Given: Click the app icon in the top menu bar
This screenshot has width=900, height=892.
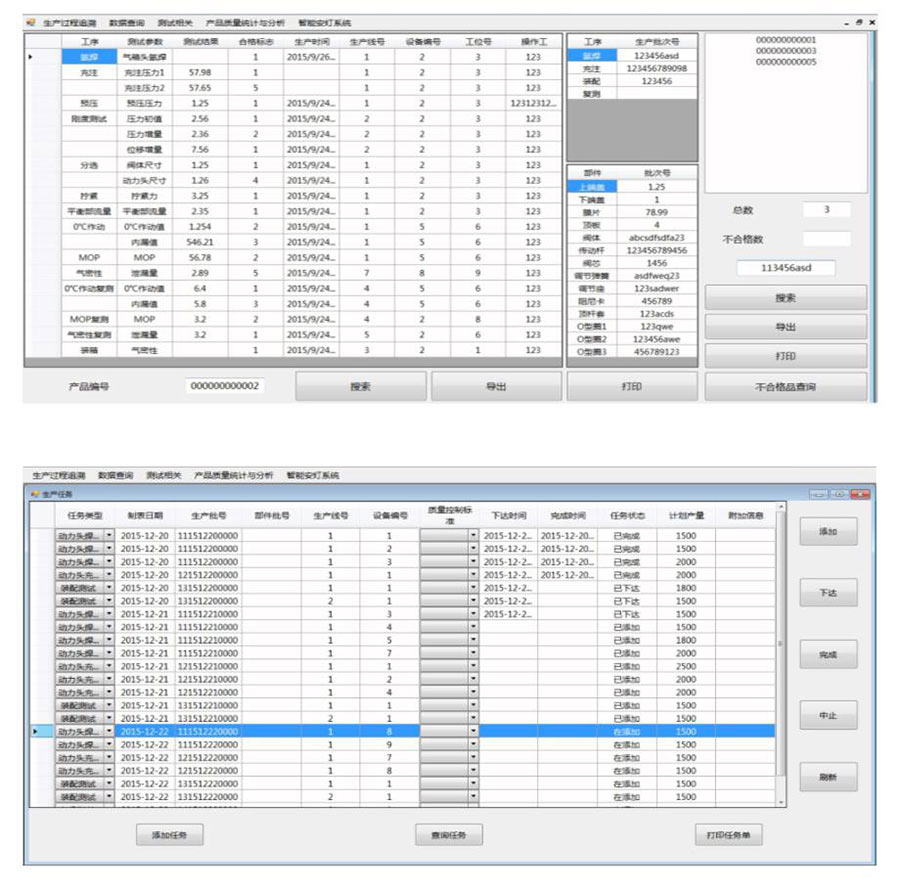Looking at the screenshot, I should point(30,22).
